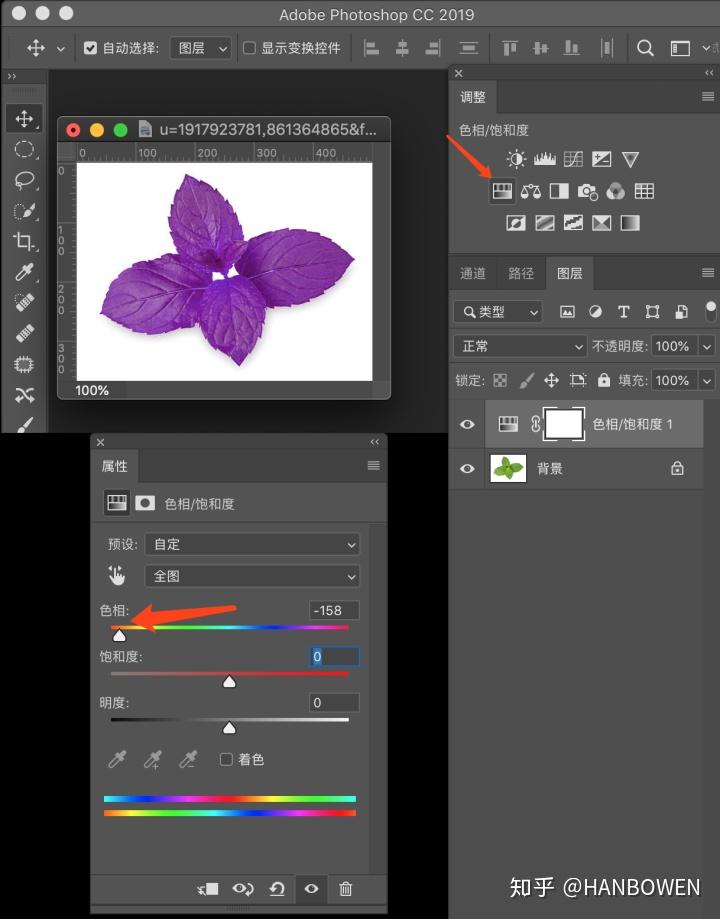Click the Lightness slider handle
The width and height of the screenshot is (720, 919).
(x=229, y=727)
